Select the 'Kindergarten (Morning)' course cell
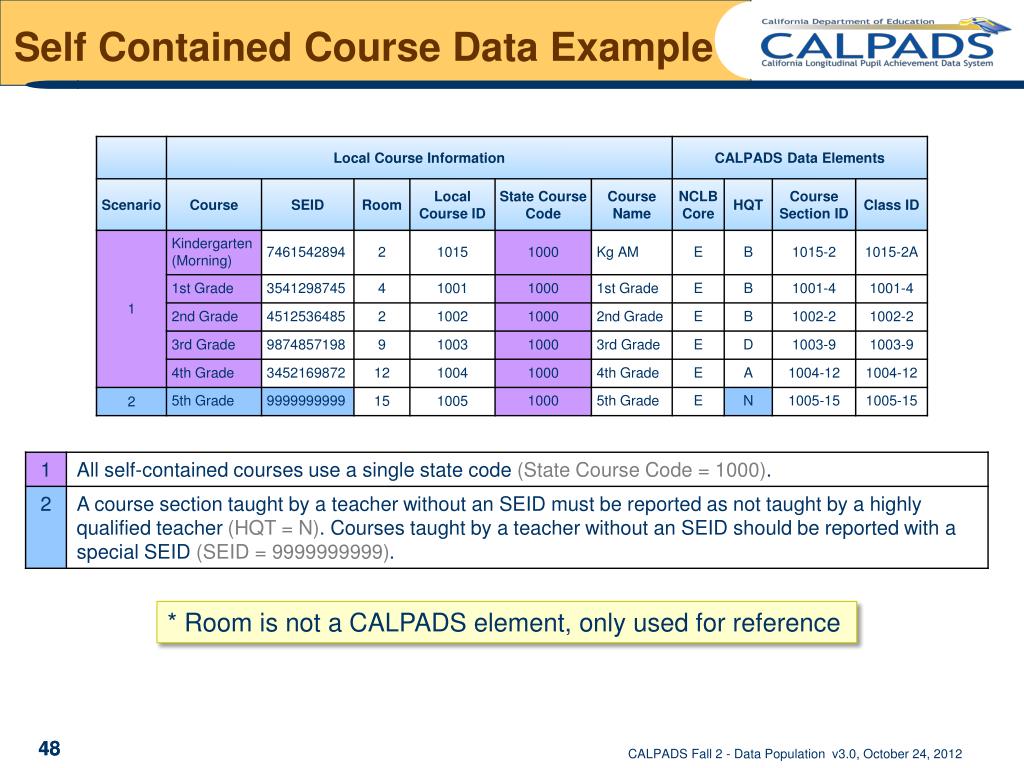This screenshot has height=768, width=1024. click(214, 252)
